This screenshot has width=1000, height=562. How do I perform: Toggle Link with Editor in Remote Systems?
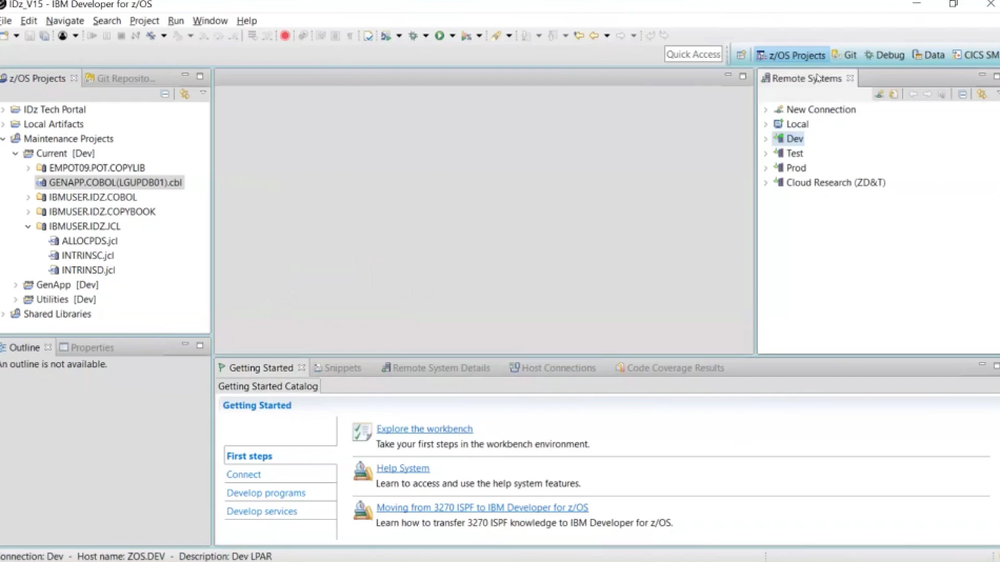click(982, 94)
